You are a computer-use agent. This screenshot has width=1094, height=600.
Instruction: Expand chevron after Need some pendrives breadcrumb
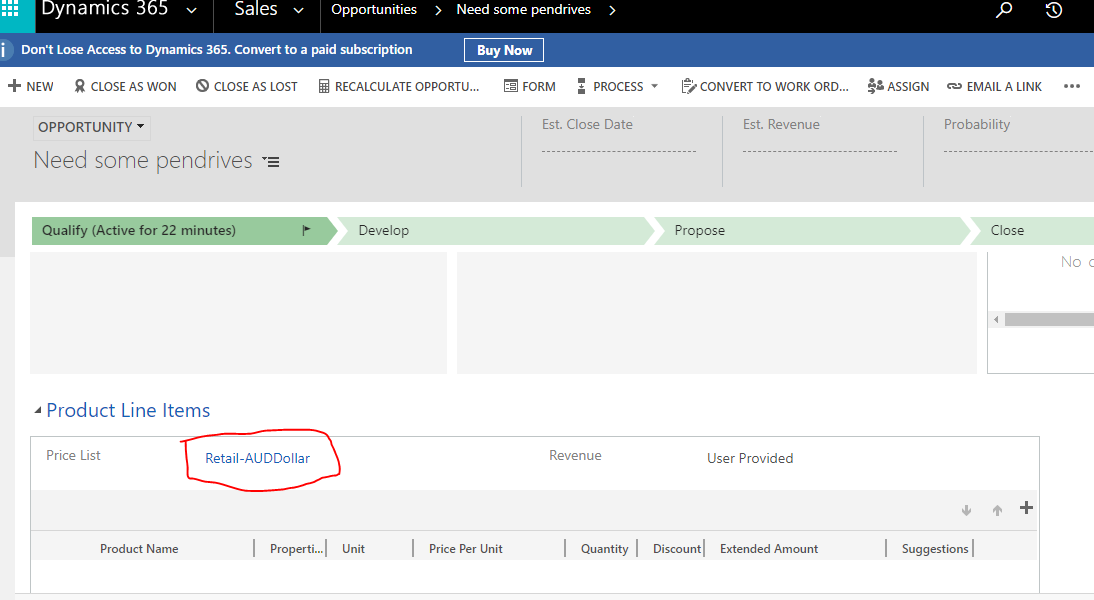pyautogui.click(x=612, y=10)
